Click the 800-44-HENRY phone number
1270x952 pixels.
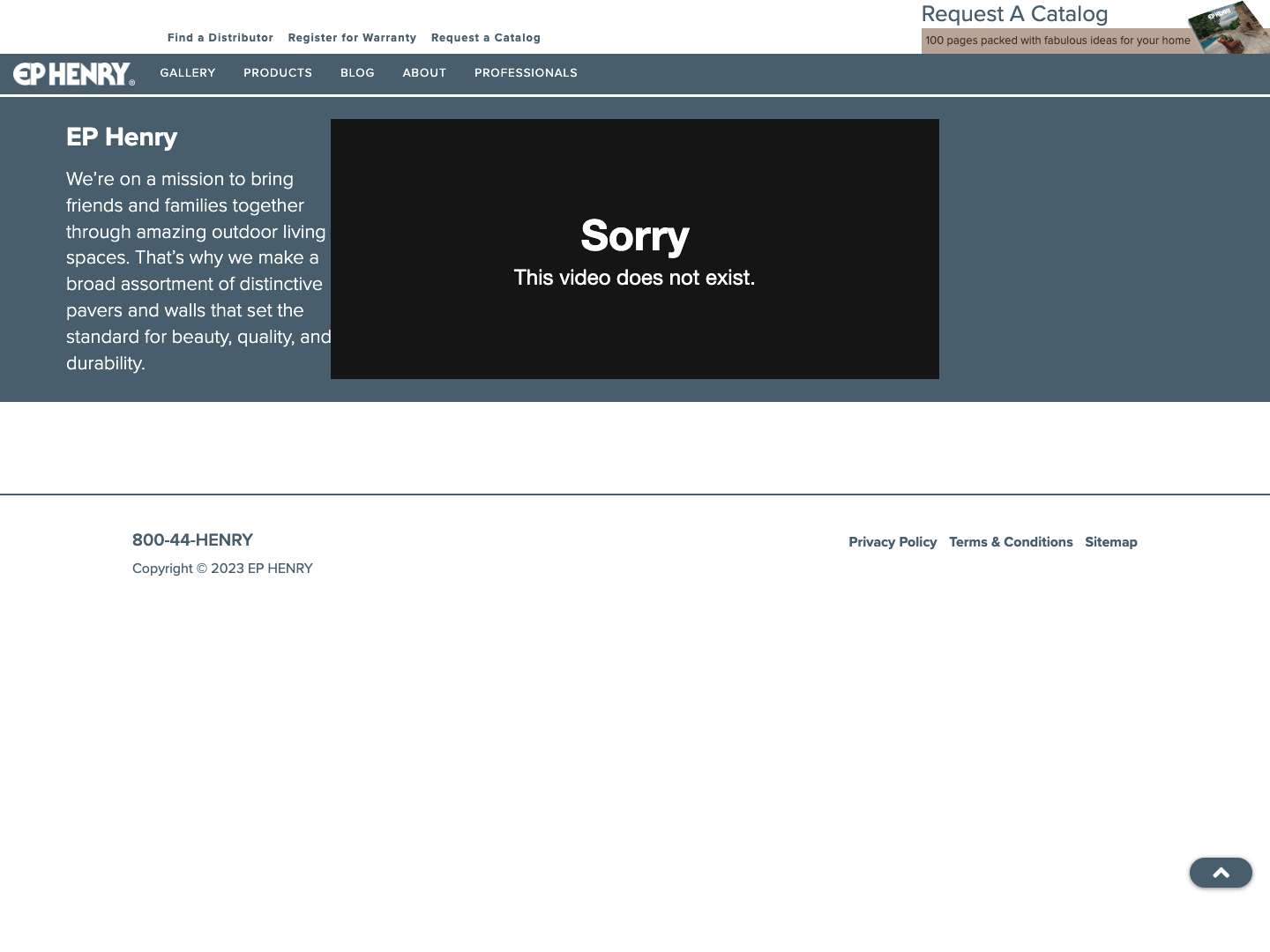coord(192,540)
